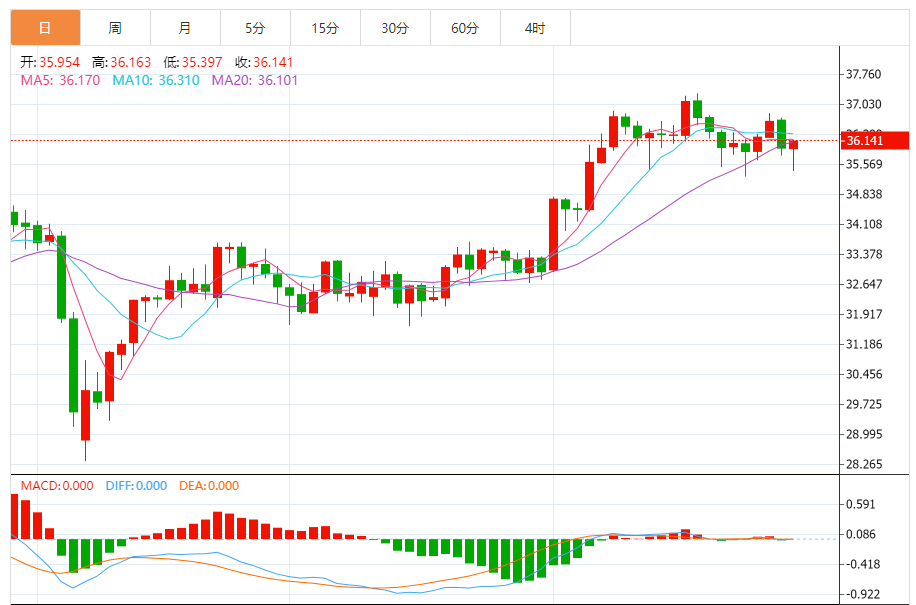The width and height of the screenshot is (916, 605).
Task: Click the MACD:0.000 indicator label
Action: (57, 486)
